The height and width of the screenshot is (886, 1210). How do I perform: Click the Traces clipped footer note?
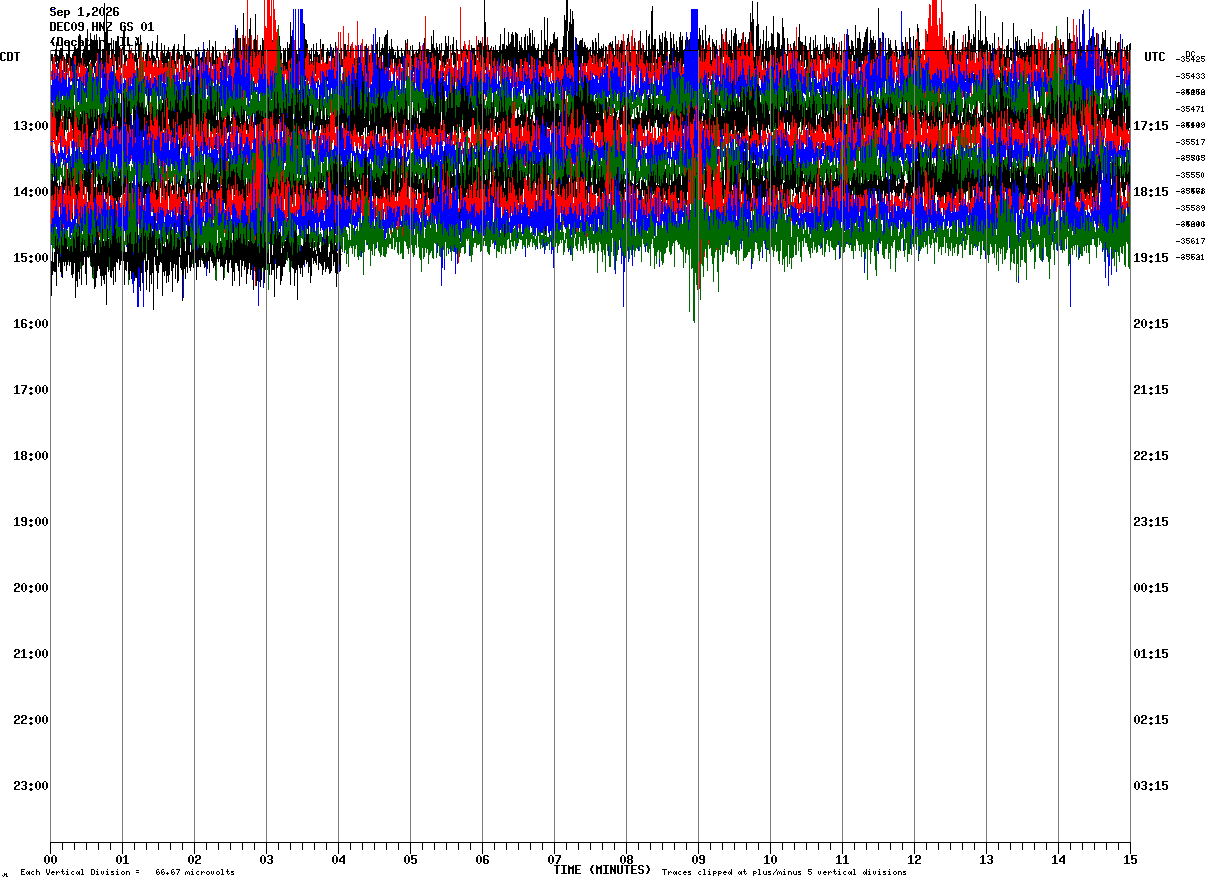pos(784,873)
